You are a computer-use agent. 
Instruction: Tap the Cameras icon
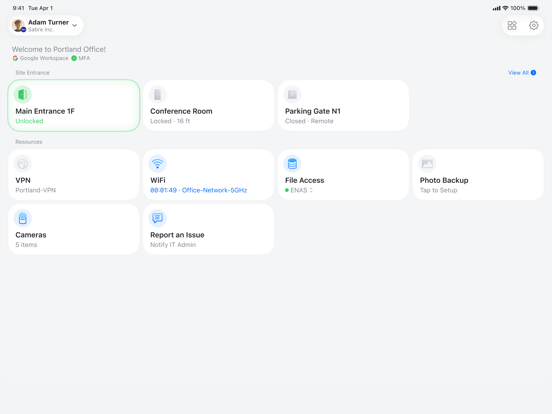pos(23,218)
